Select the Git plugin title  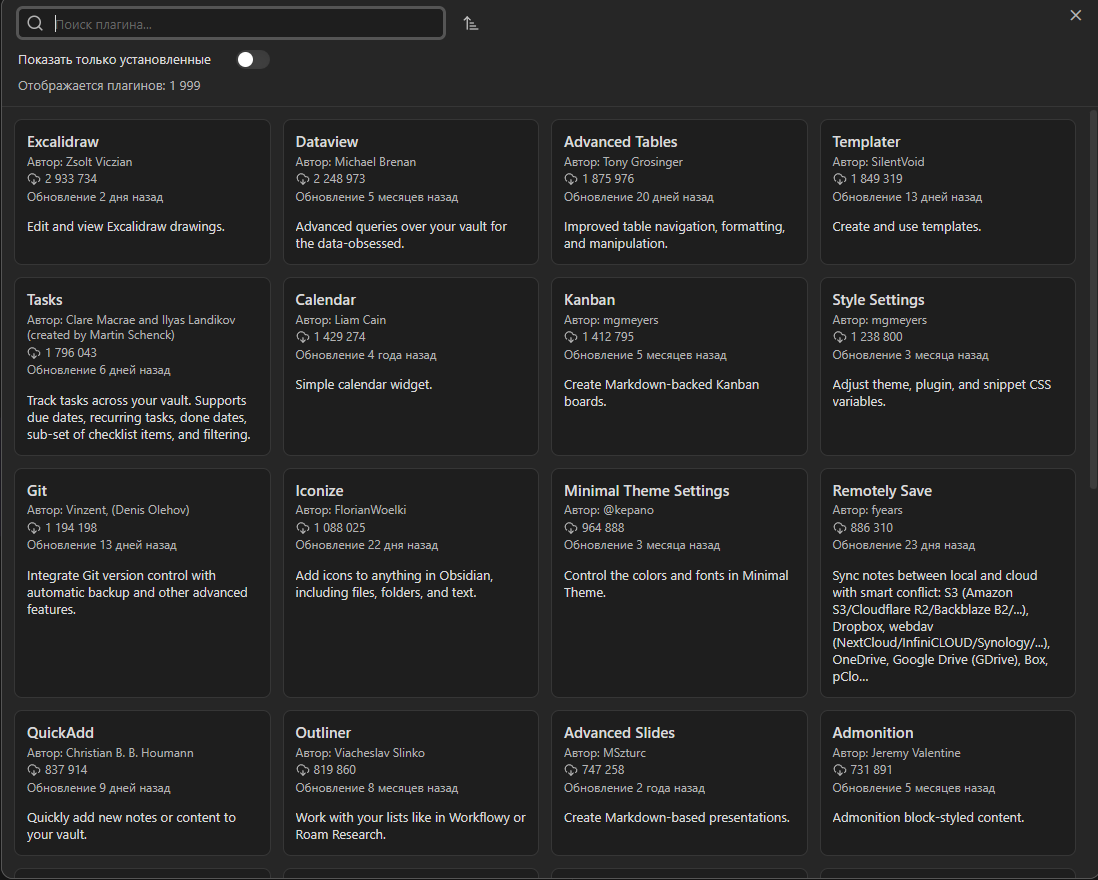pyautogui.click(x=37, y=491)
